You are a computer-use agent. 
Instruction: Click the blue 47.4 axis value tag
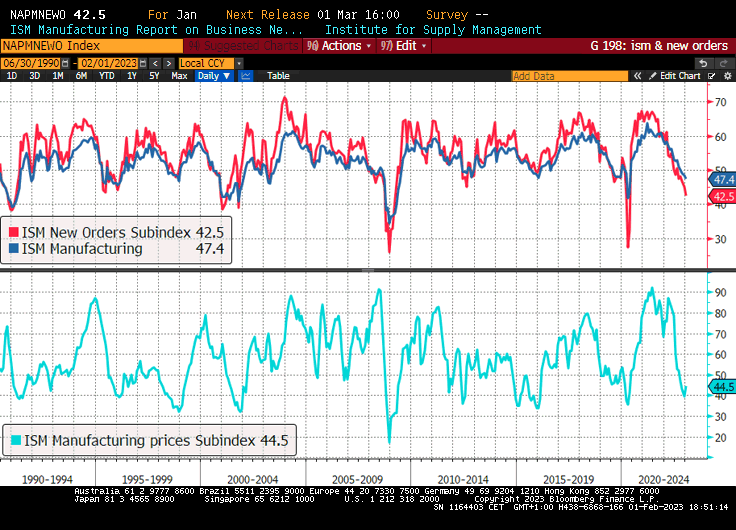(722, 179)
